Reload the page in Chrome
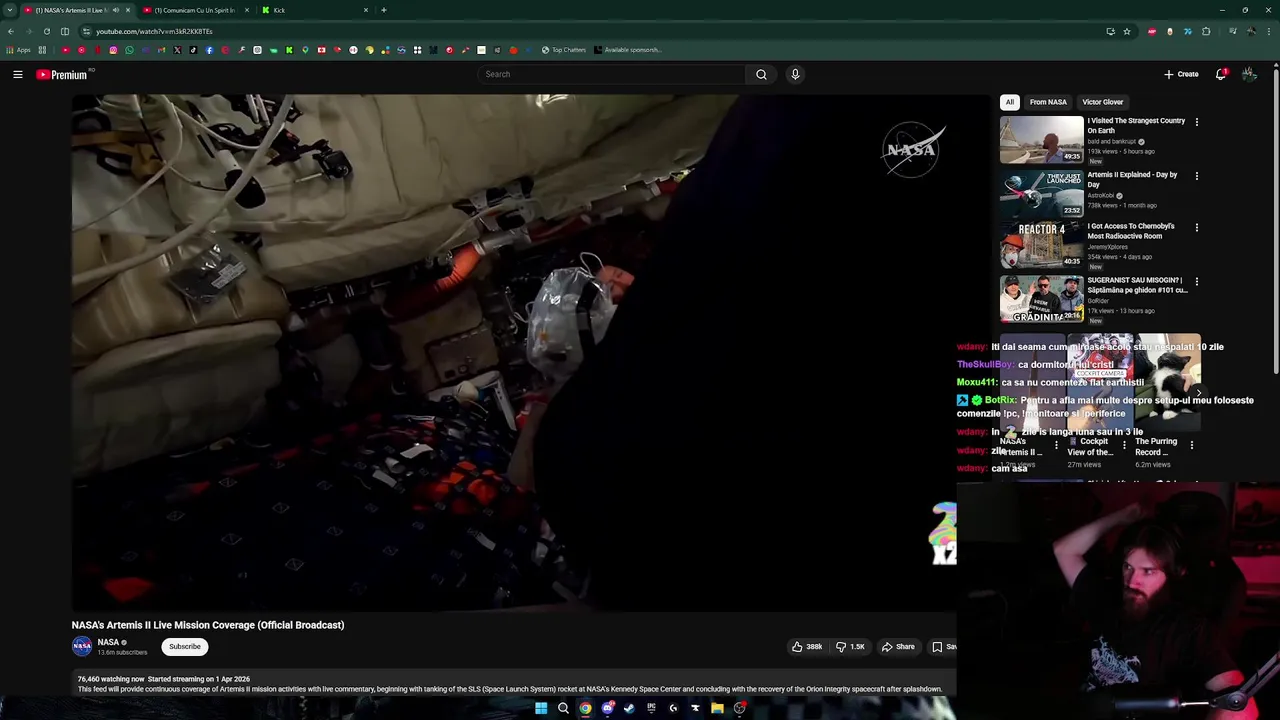 pos(46,31)
